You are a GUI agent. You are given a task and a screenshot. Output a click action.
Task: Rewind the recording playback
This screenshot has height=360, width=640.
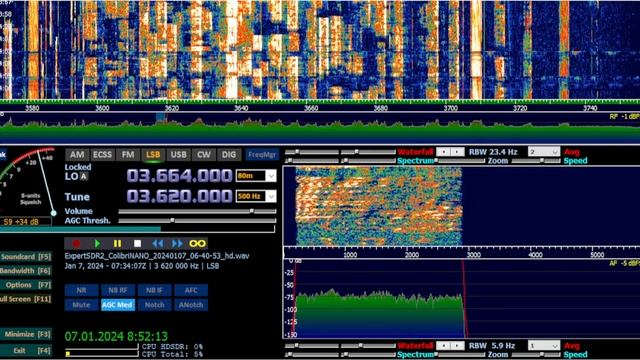158,244
